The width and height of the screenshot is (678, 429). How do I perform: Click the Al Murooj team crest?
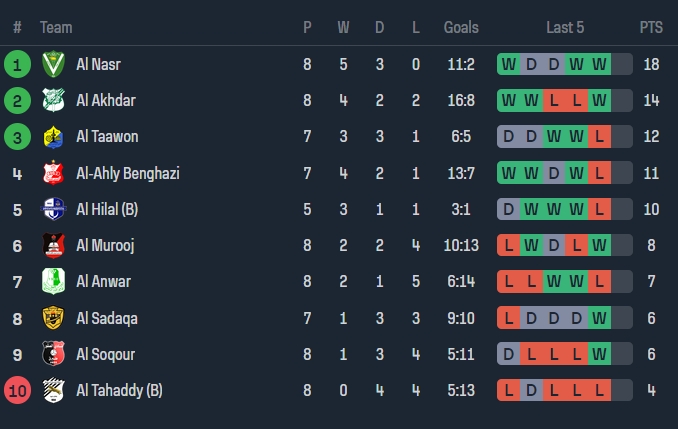(53, 245)
